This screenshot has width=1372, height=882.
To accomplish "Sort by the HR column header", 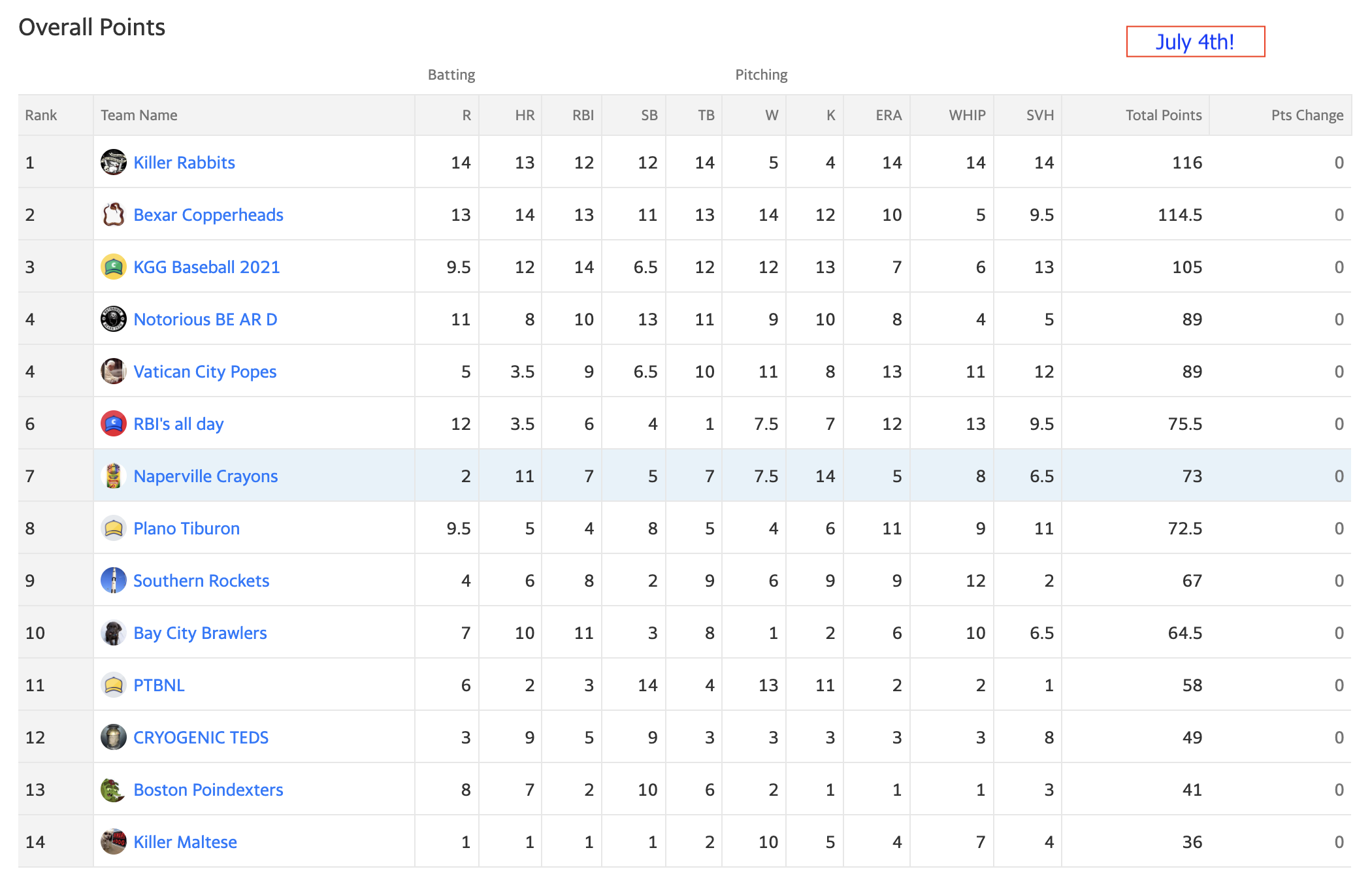I will 525,115.
